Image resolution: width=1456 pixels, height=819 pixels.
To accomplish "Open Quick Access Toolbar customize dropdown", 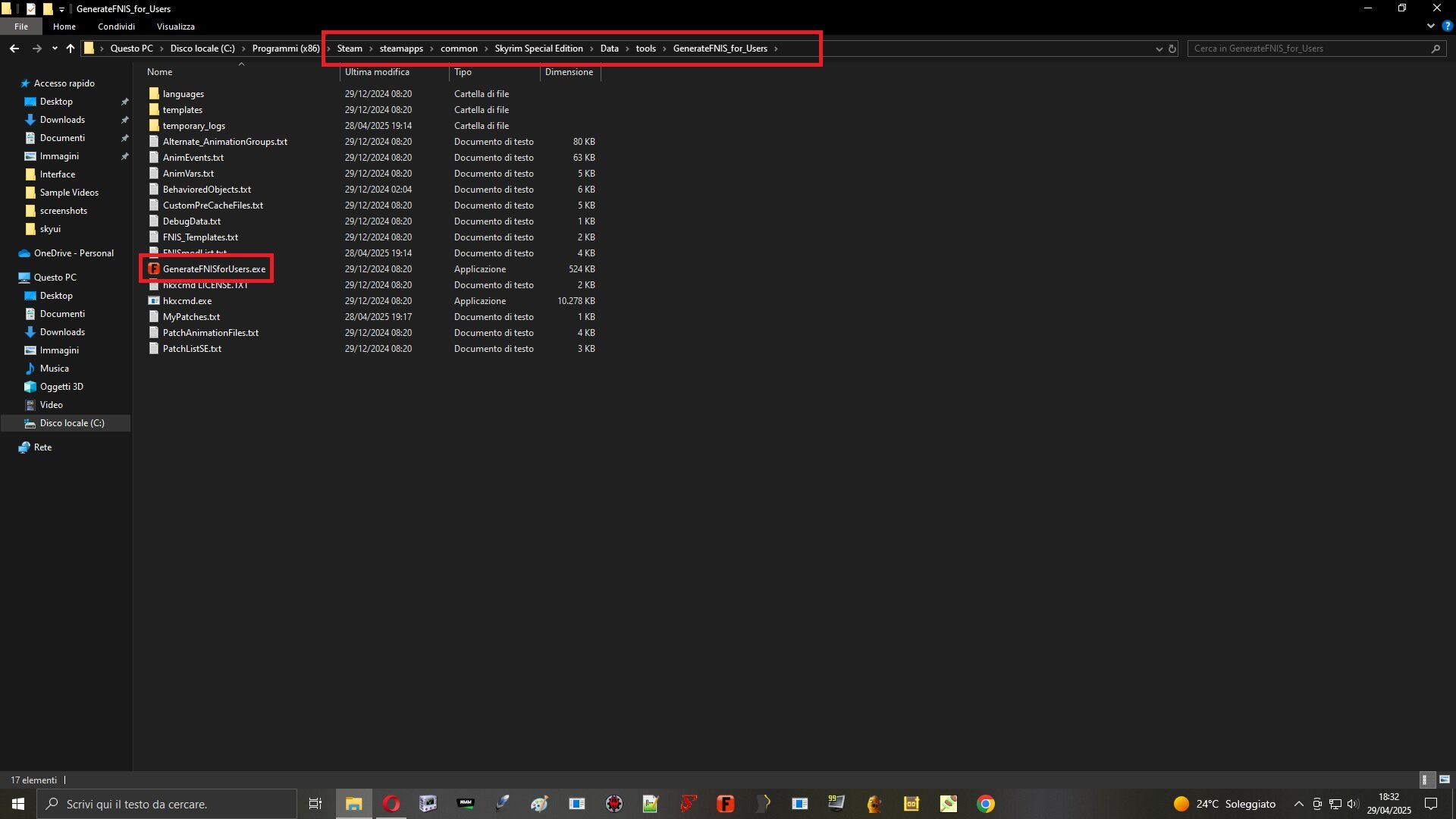I will tap(62, 9).
